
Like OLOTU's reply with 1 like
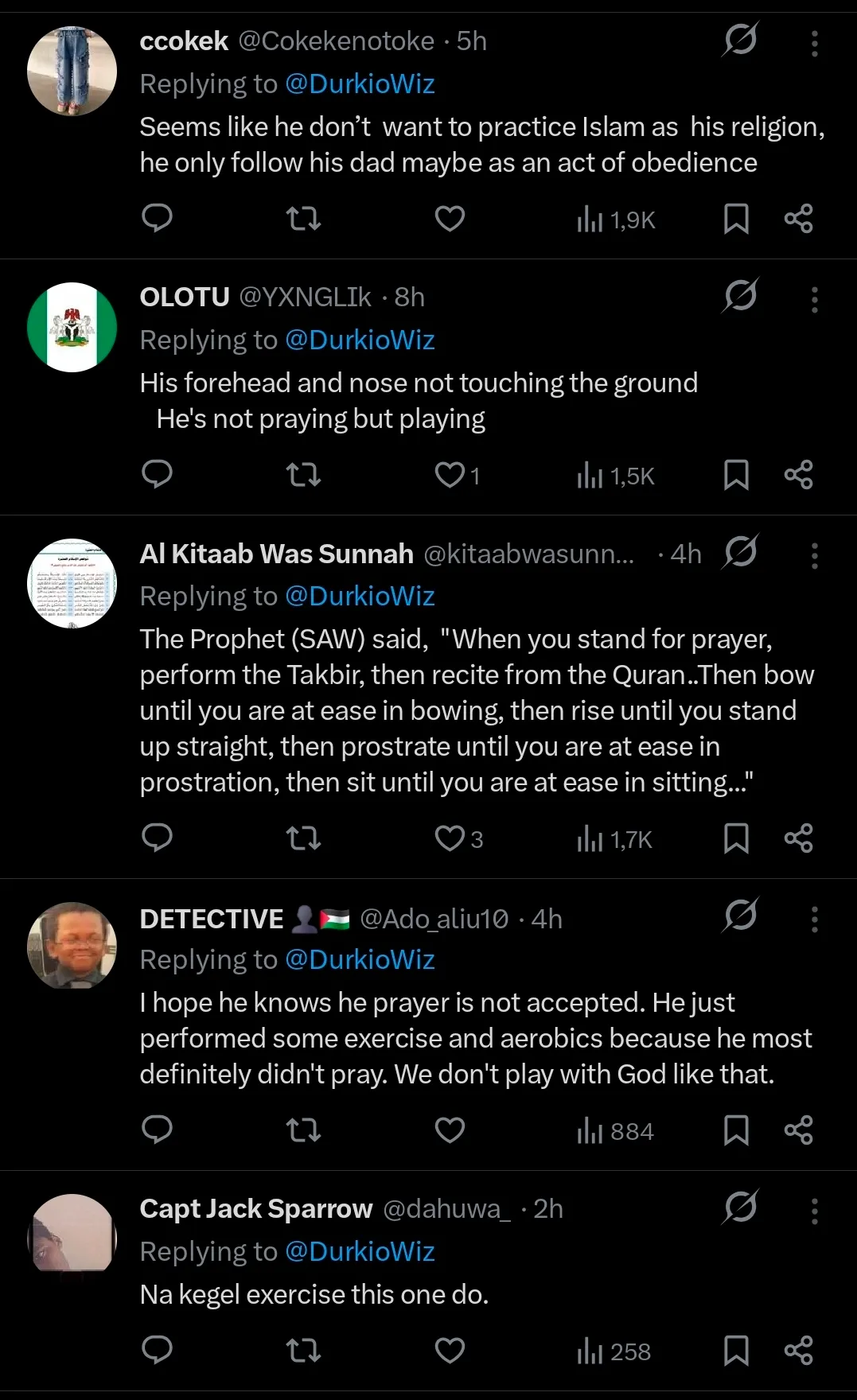pyautogui.click(x=458, y=475)
